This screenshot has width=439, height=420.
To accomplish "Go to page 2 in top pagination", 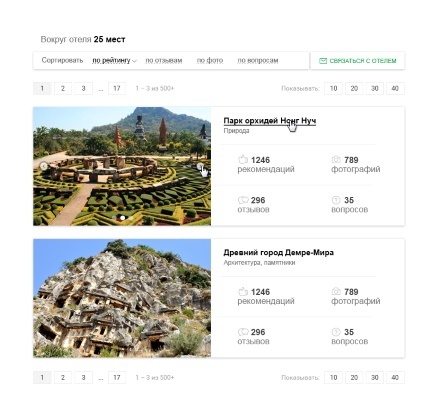I will [x=63, y=88].
